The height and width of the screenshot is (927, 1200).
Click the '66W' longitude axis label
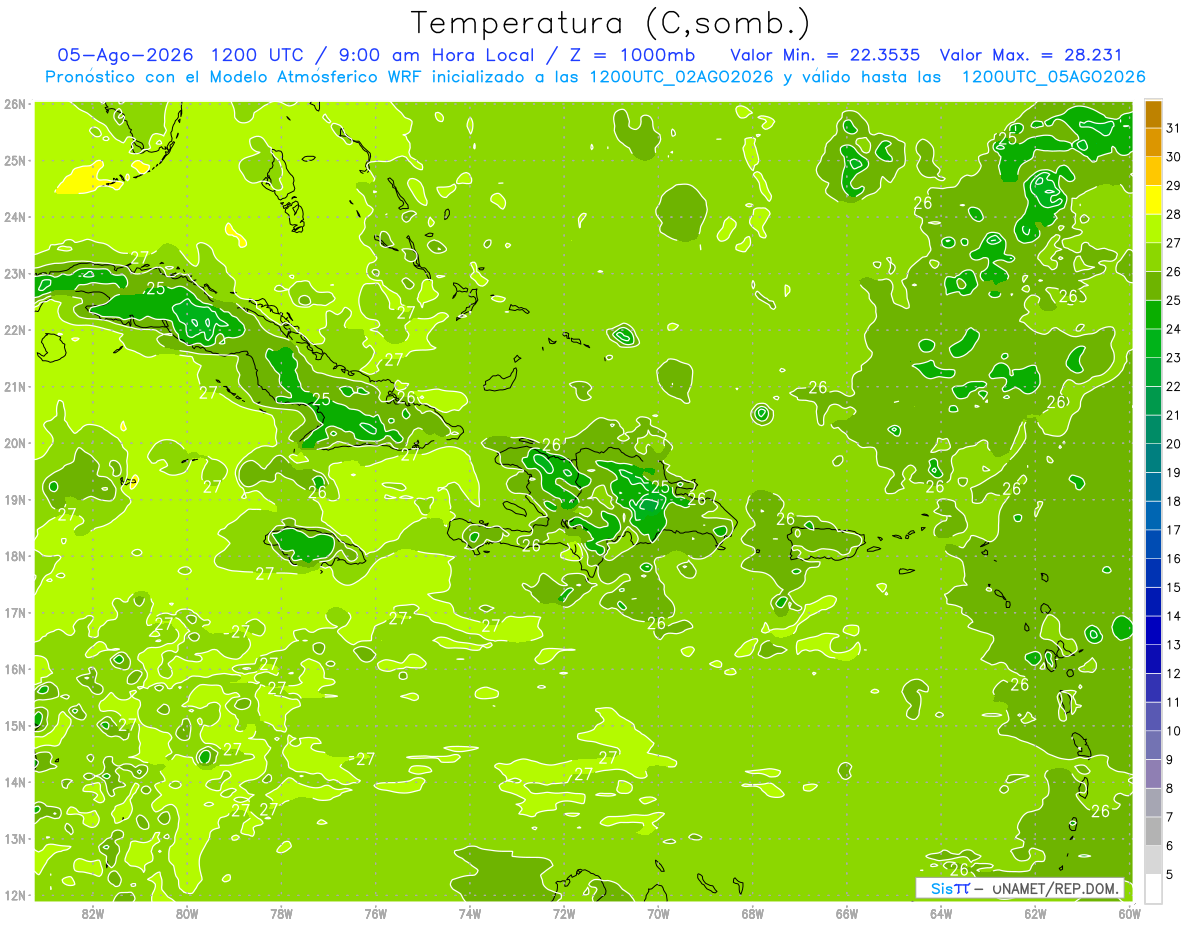[x=847, y=912]
